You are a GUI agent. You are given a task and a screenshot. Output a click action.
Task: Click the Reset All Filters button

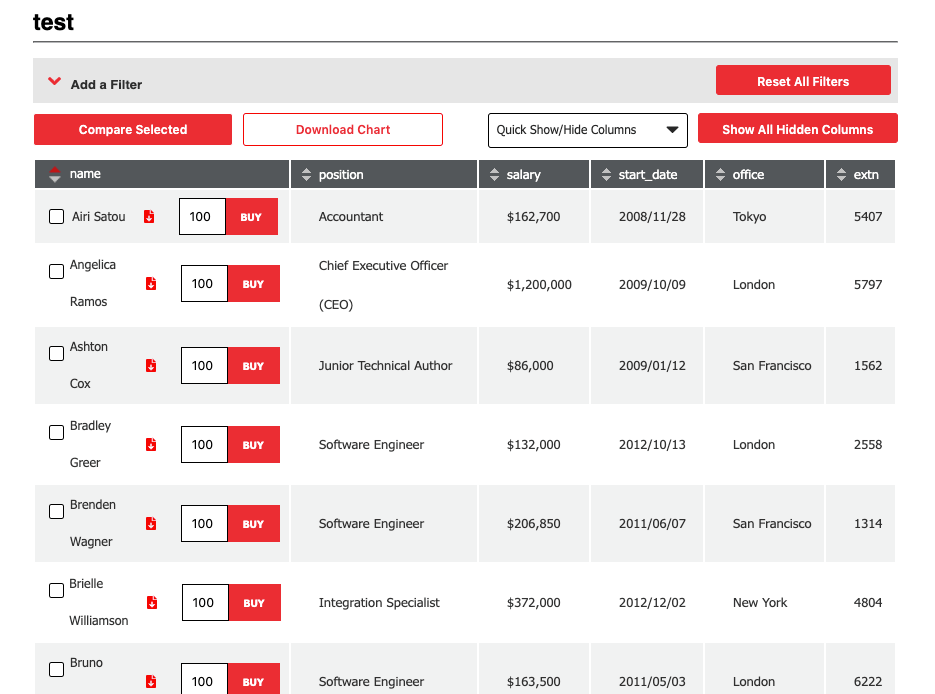click(803, 80)
